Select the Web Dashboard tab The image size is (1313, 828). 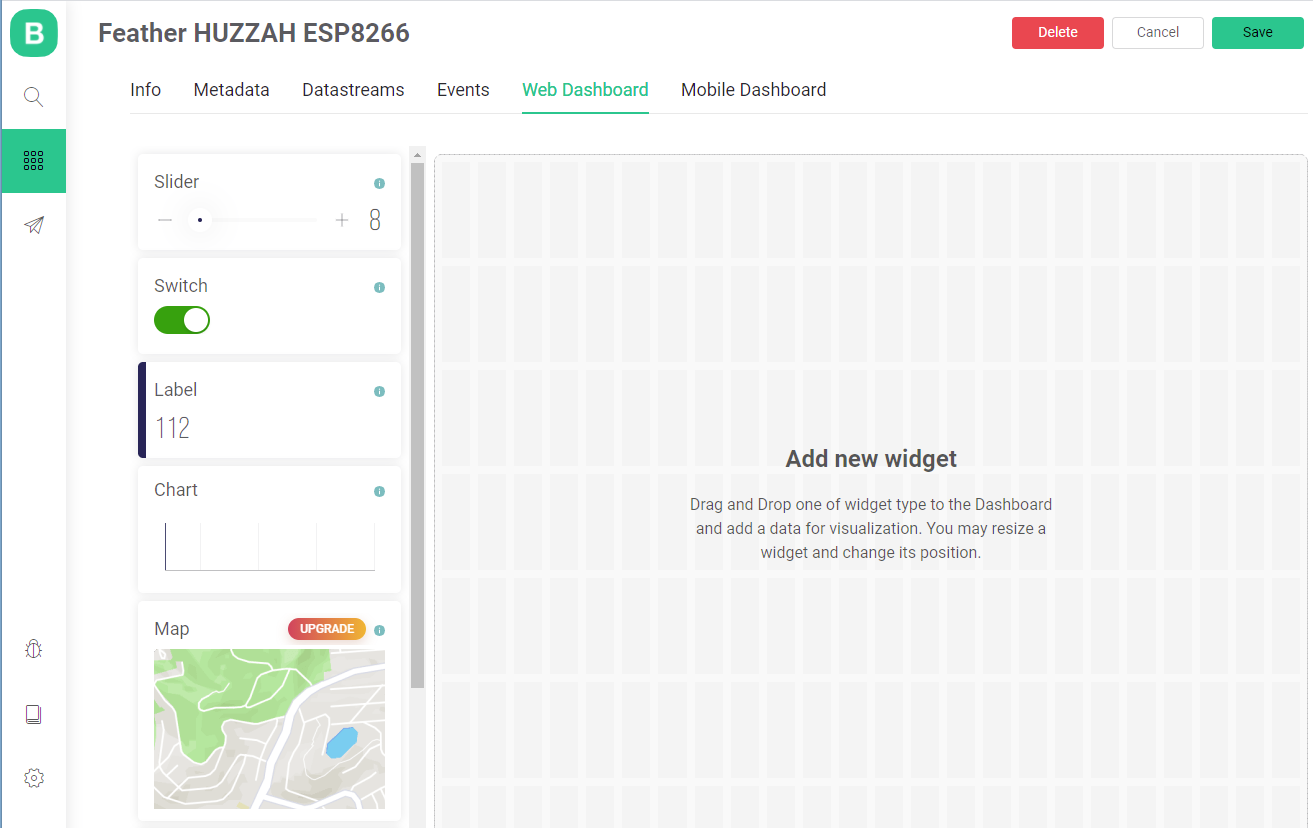[x=585, y=90]
